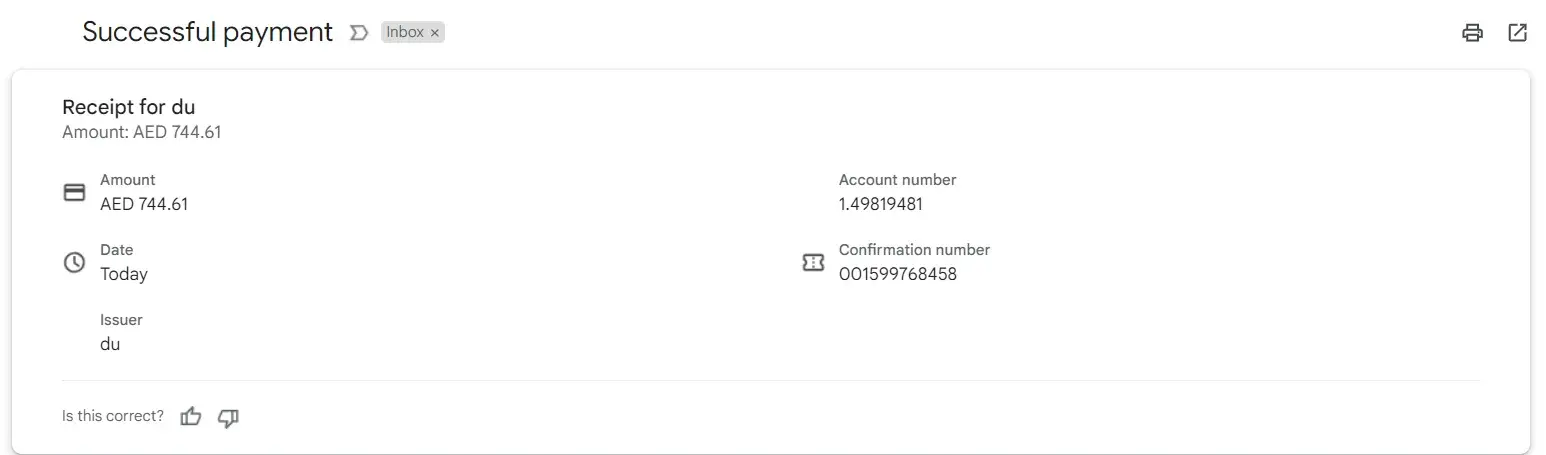Remove the Inbox label via x

tap(435, 33)
